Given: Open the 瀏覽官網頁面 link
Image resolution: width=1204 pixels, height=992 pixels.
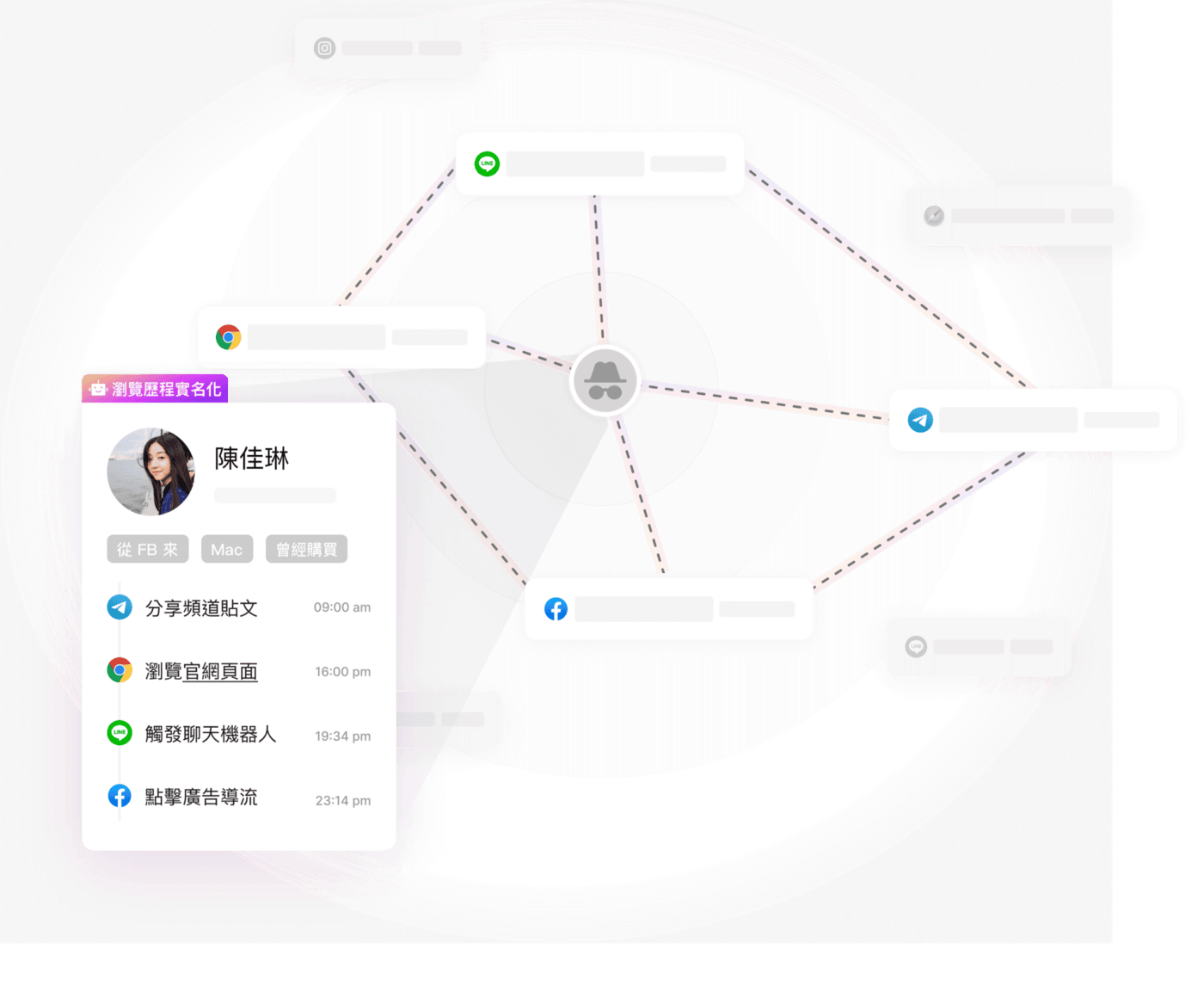Looking at the screenshot, I should [x=201, y=672].
